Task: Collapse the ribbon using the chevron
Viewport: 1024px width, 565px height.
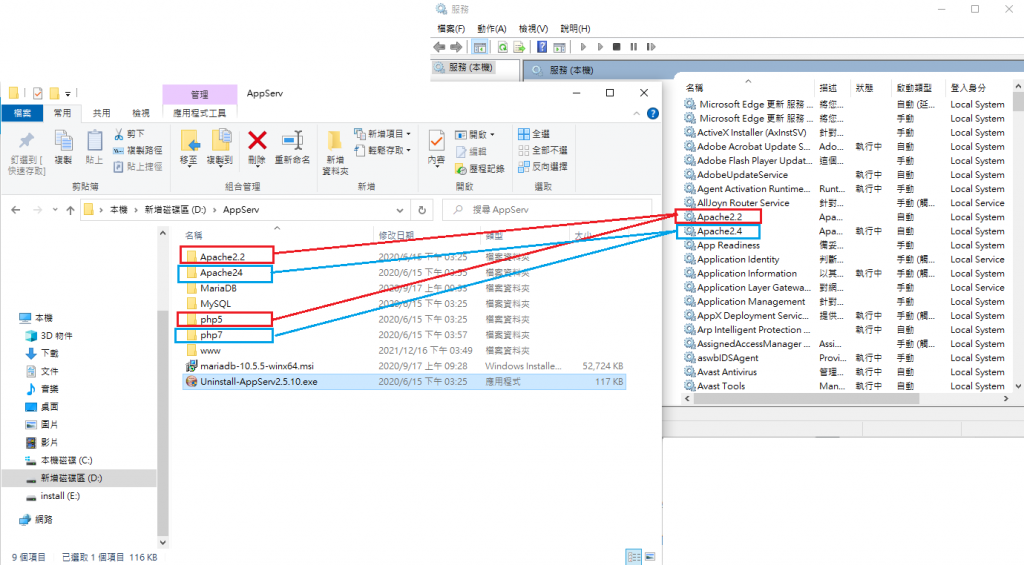Action: (637, 114)
